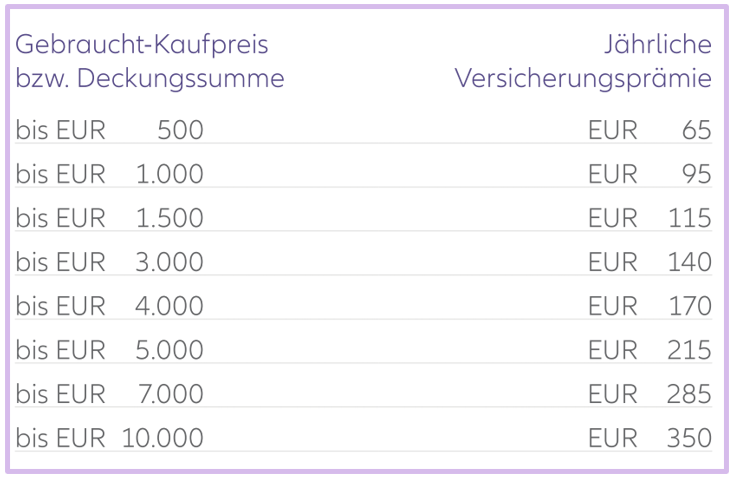Image resolution: width=730 pixels, height=480 pixels.
Task: Click the 'EUR 95' premium value
Action: pos(650,174)
